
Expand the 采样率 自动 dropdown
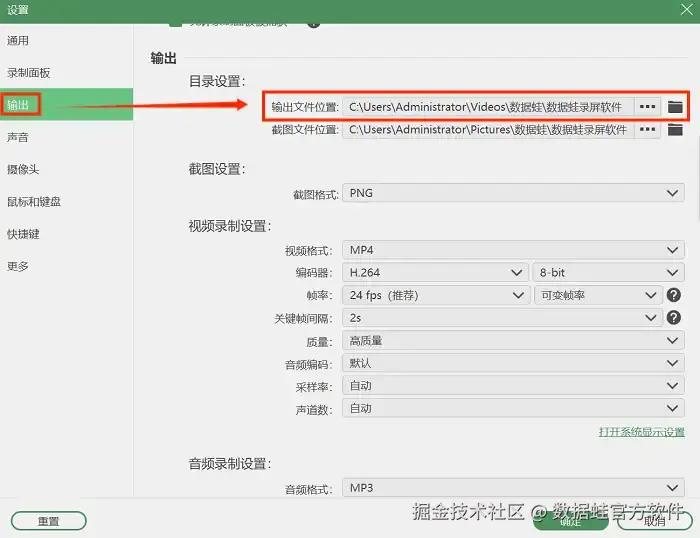[x=513, y=386]
